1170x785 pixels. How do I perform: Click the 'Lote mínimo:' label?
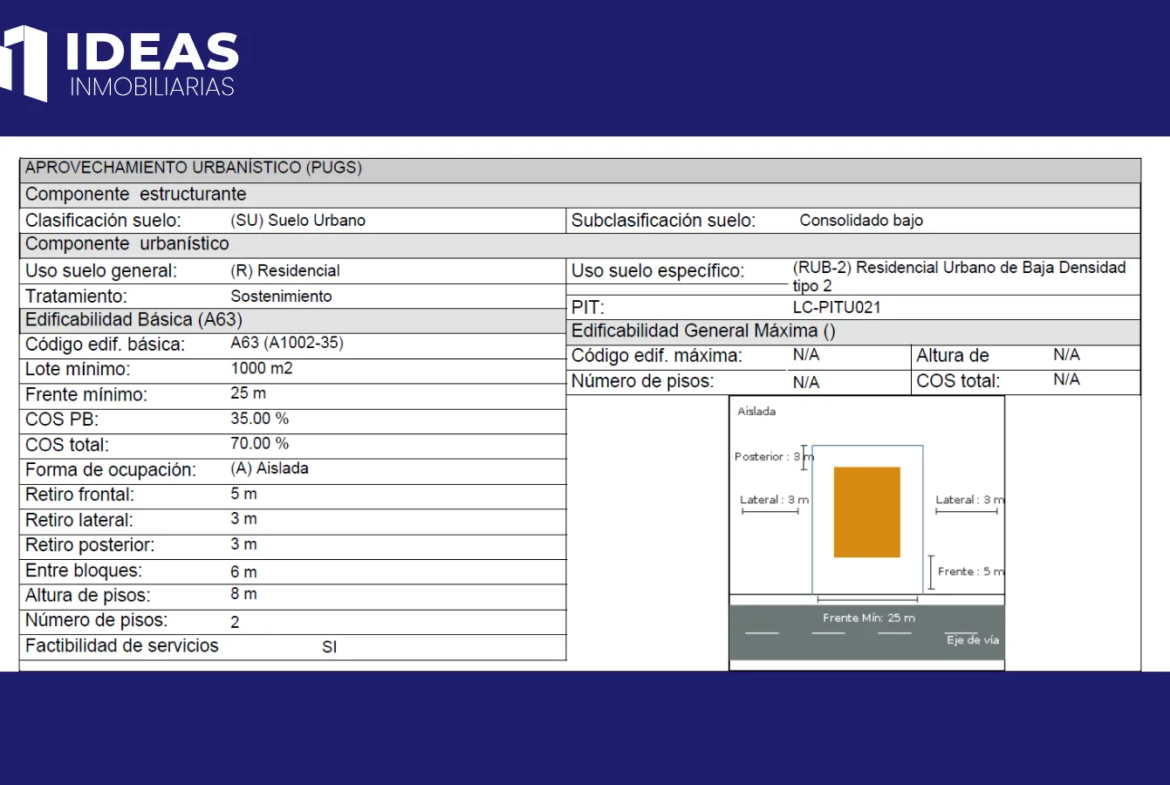point(78,369)
